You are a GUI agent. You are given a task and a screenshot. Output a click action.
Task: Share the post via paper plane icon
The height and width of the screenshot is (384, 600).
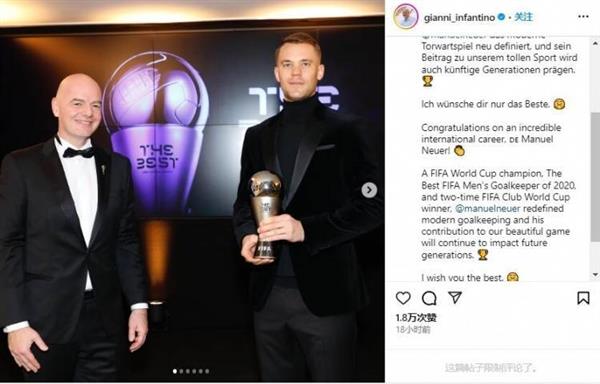click(x=455, y=297)
